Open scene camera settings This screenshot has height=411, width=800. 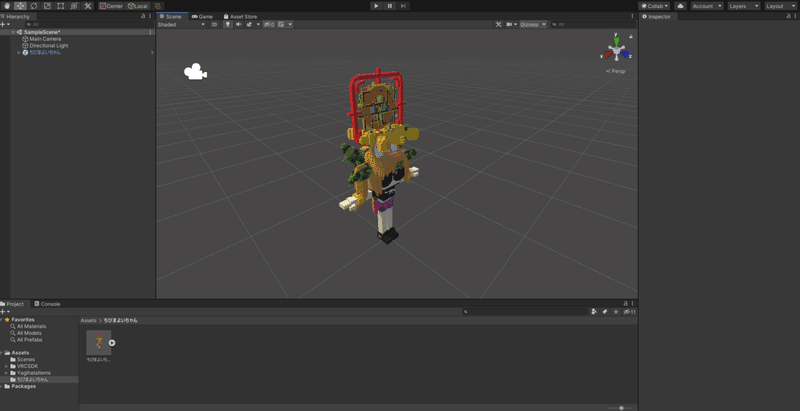point(511,24)
